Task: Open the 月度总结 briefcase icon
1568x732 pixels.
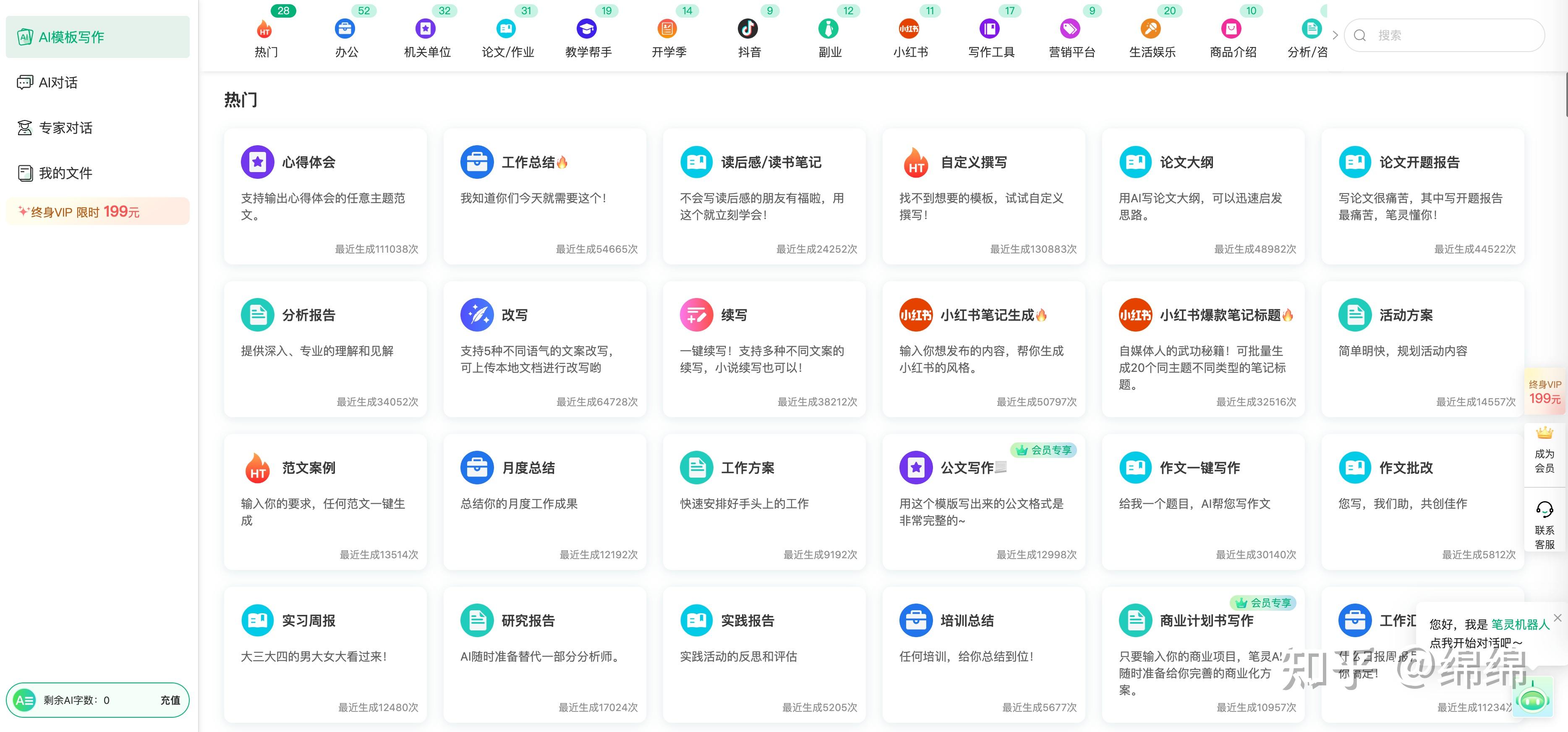Action: point(477,467)
